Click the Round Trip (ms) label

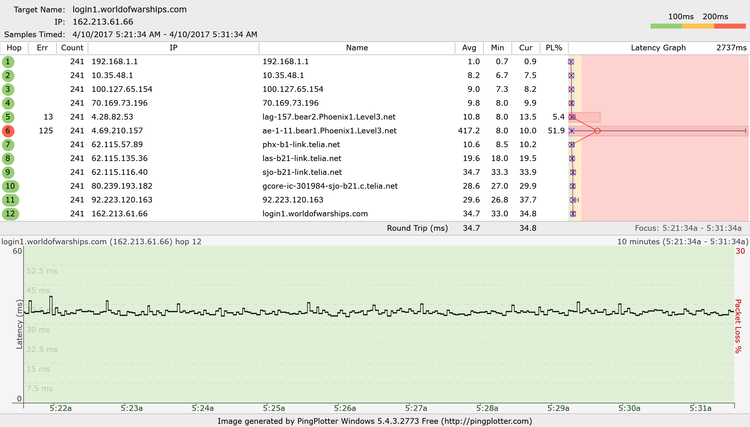click(417, 228)
